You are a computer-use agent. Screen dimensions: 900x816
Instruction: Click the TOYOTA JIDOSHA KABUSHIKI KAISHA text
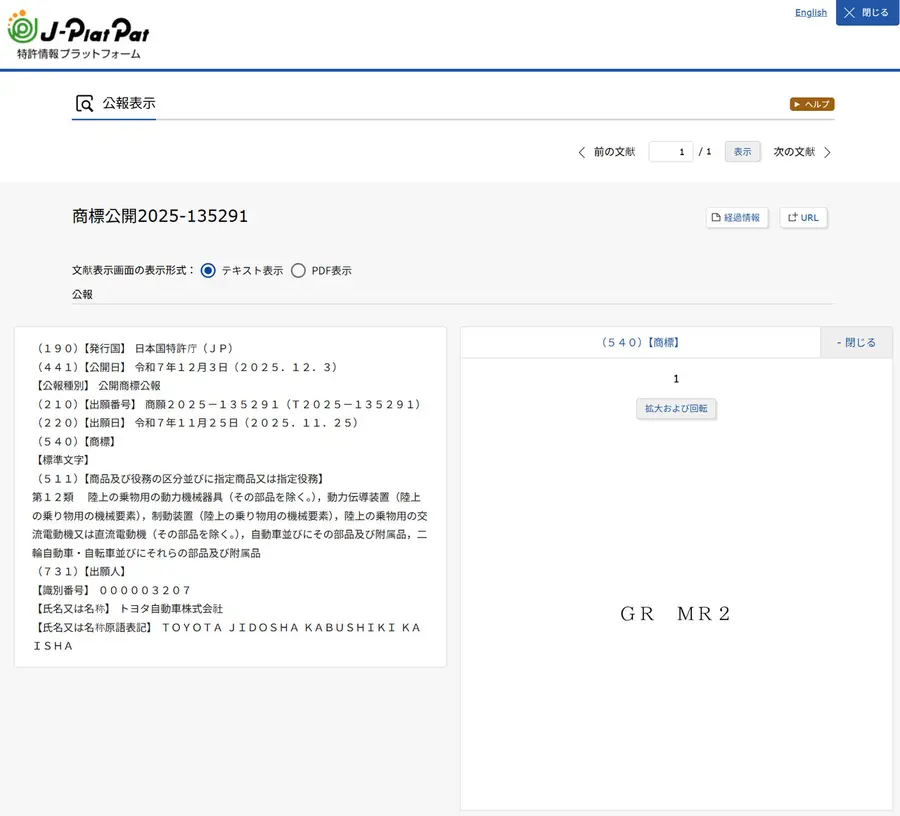[x=227, y=636]
